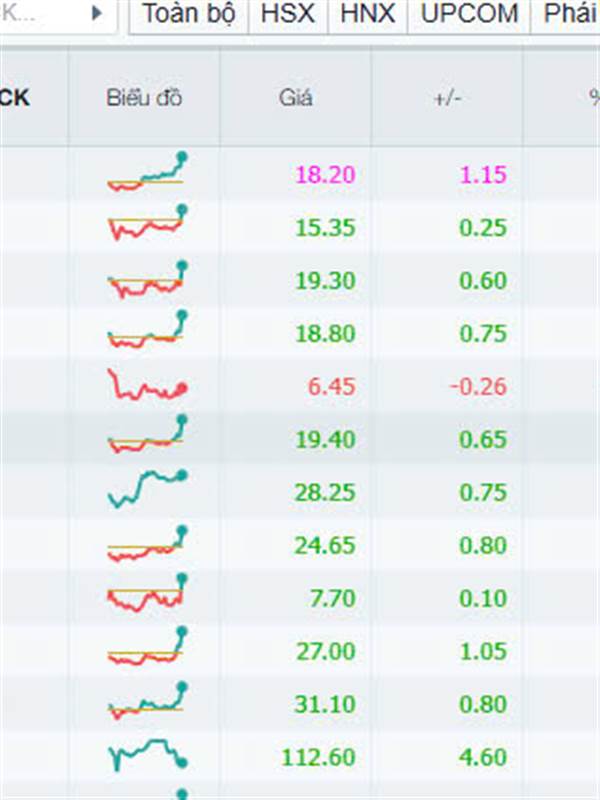The width and height of the screenshot is (600, 800).
Task: Expand the dropdown arrow beside the search box
Action: click(96, 13)
